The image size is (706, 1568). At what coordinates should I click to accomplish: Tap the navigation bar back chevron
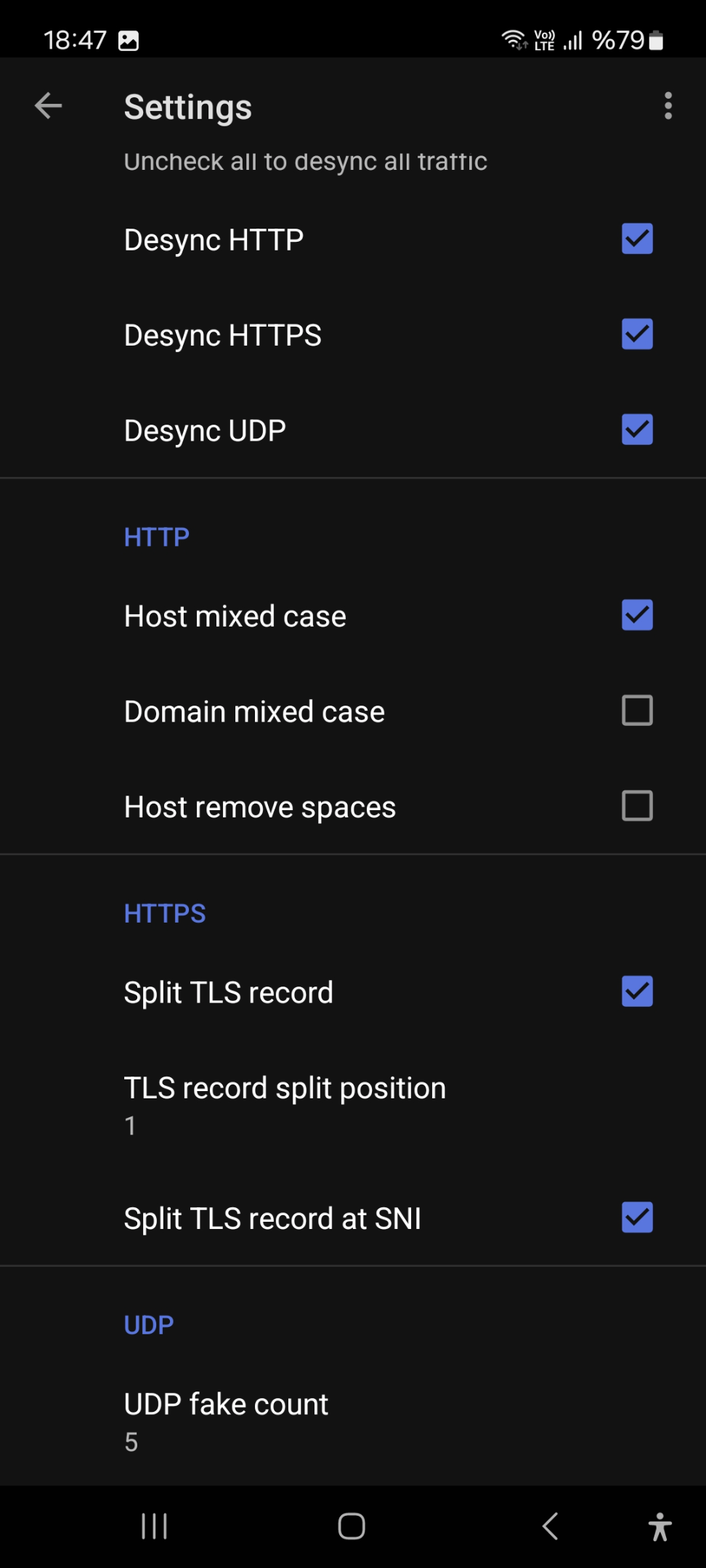coord(551,1526)
